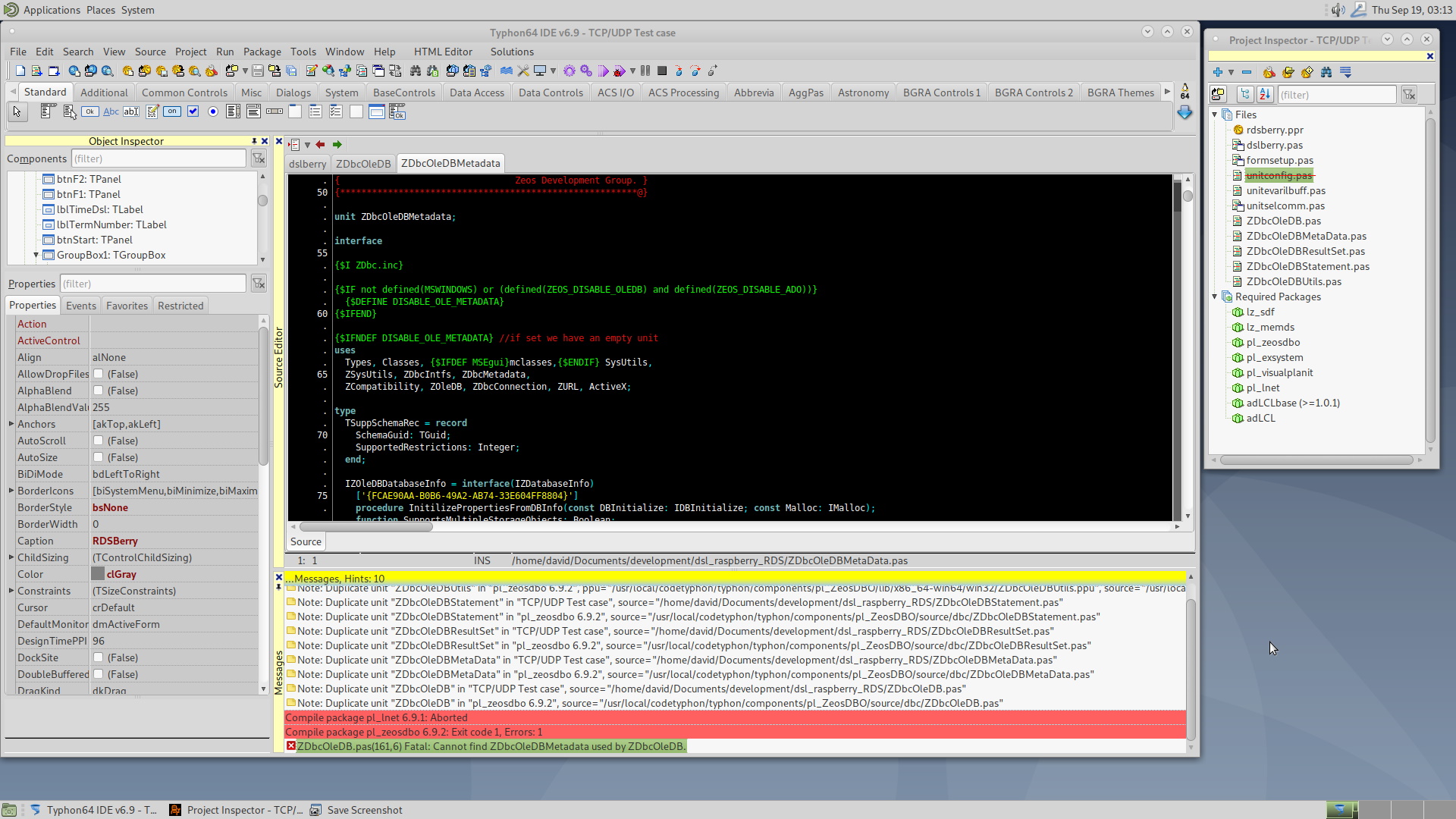Click the Stop execution square icon
Image resolution: width=1456 pixels, height=819 pixels.
pos(662,71)
